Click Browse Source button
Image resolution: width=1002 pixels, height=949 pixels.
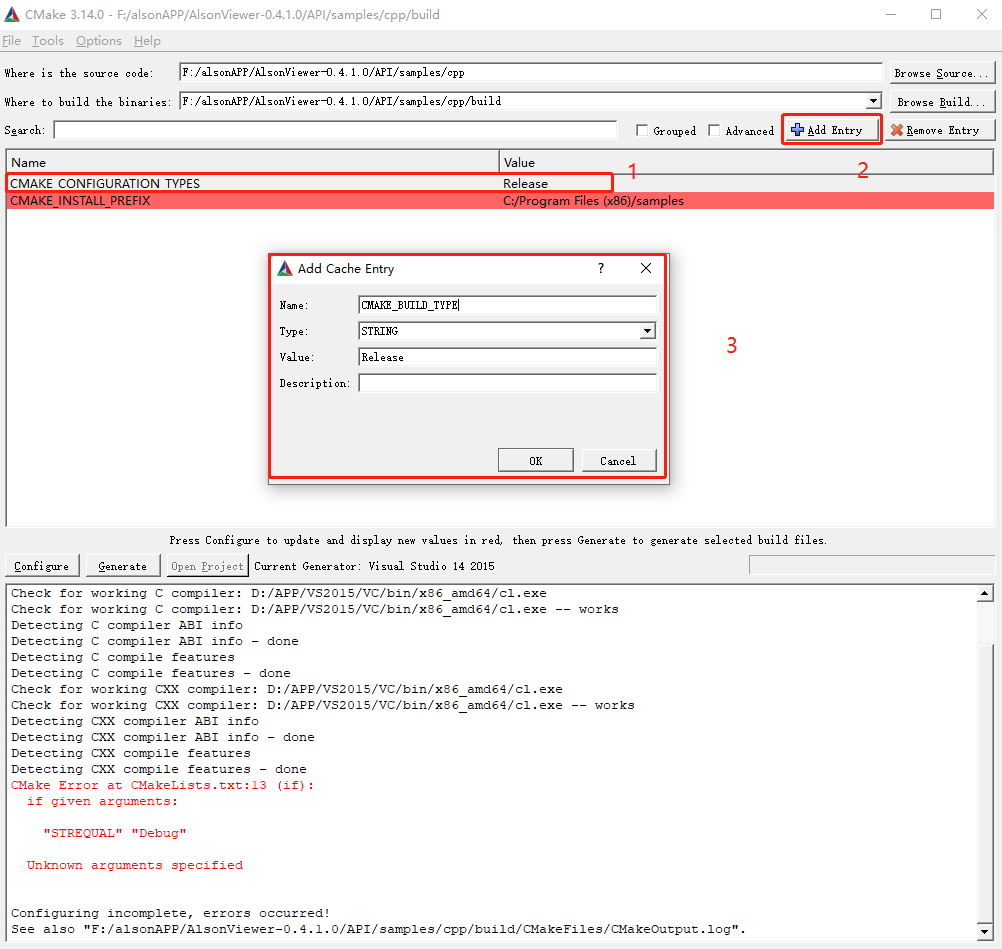(940, 73)
